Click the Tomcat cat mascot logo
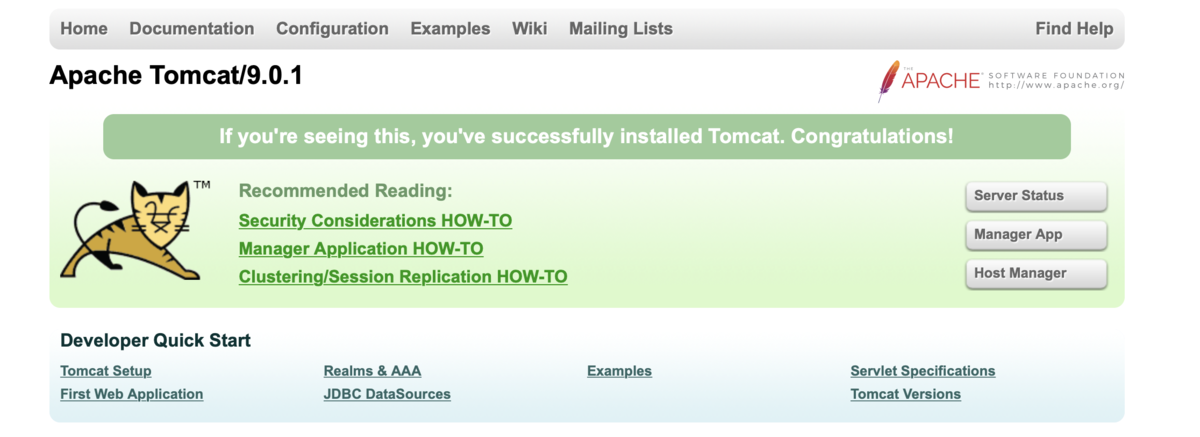The width and height of the screenshot is (1200, 437). click(x=130, y=231)
